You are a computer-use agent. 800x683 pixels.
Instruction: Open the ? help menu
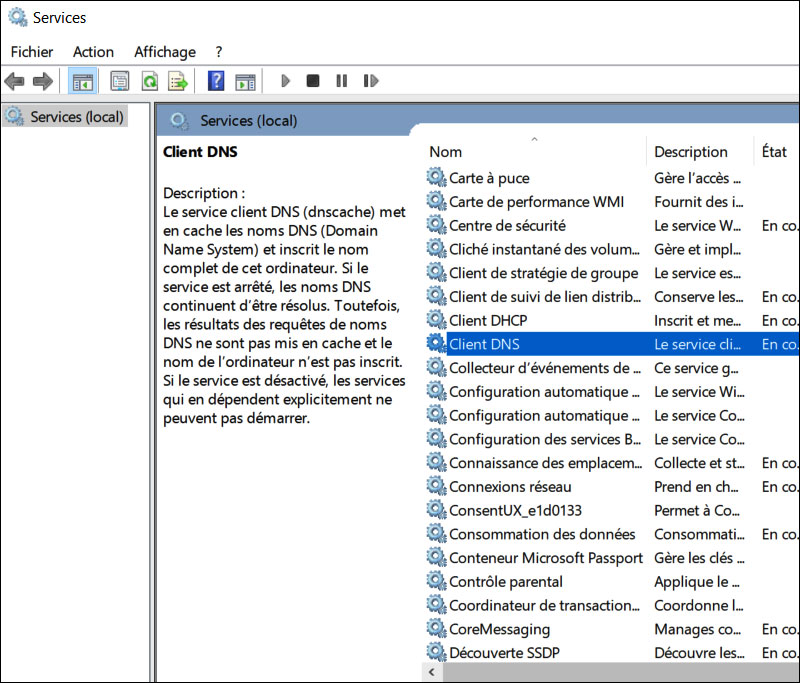point(219,52)
